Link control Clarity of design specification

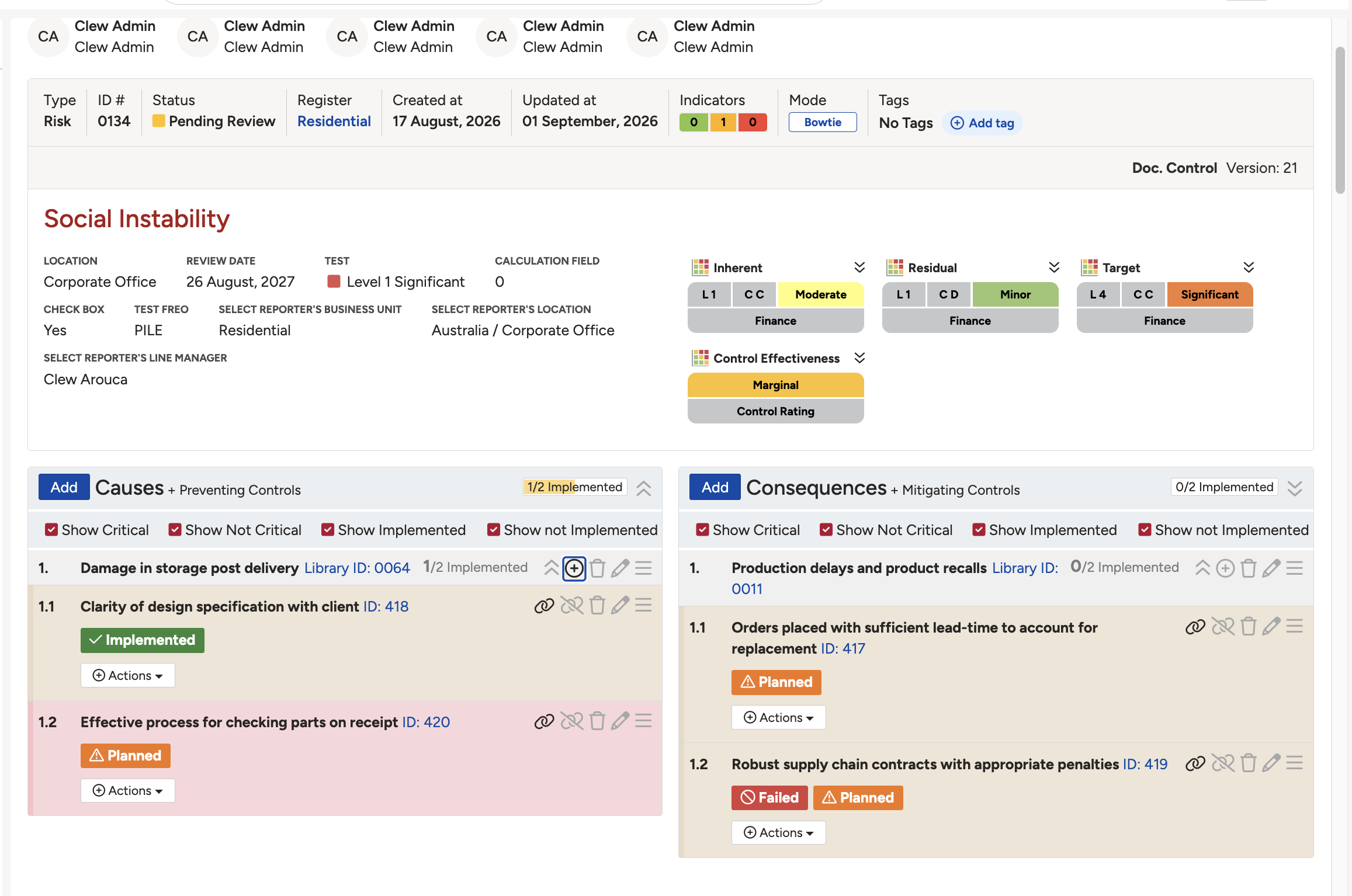click(x=544, y=606)
